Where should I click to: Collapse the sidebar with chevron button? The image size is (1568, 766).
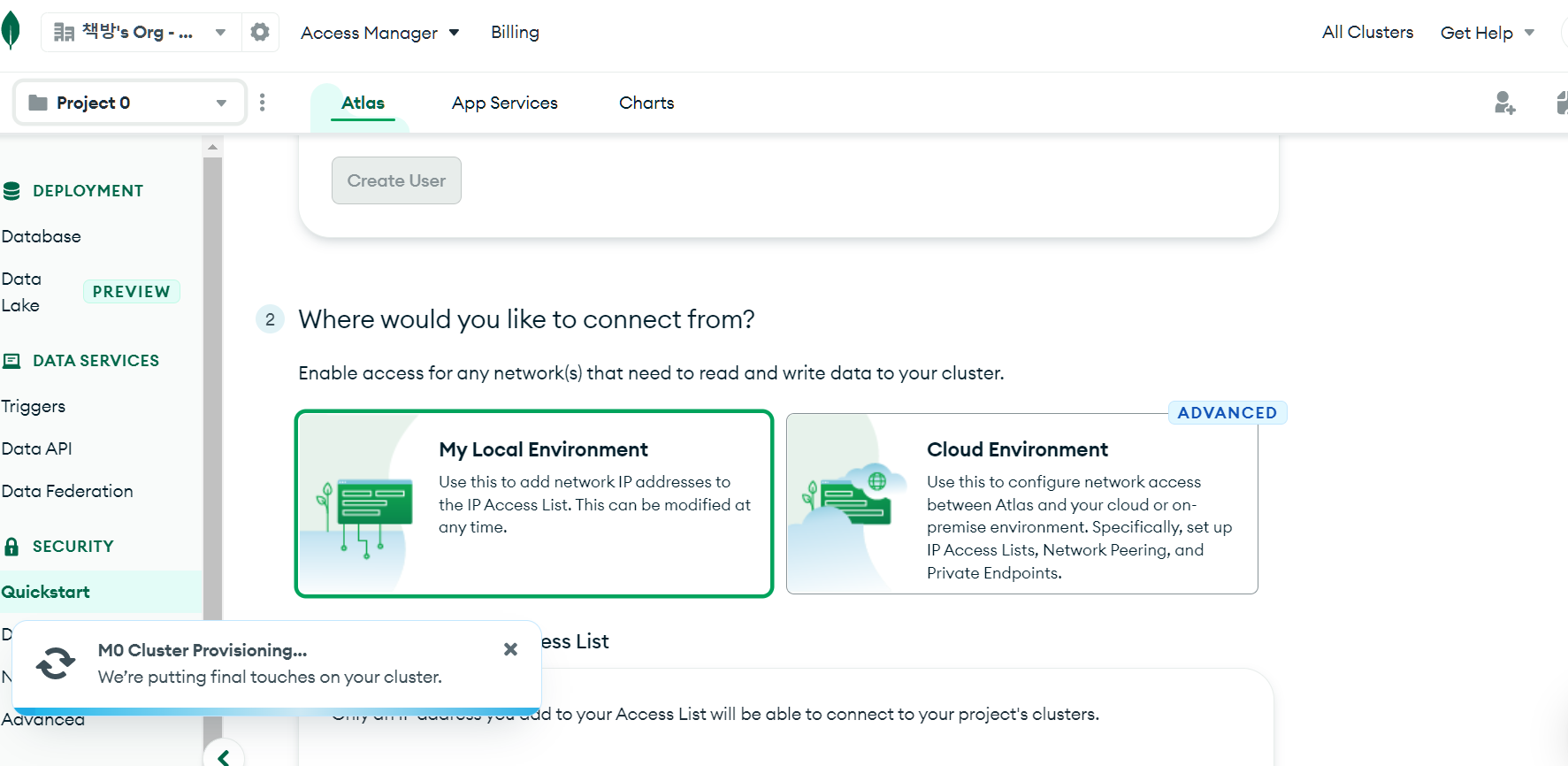pyautogui.click(x=224, y=756)
